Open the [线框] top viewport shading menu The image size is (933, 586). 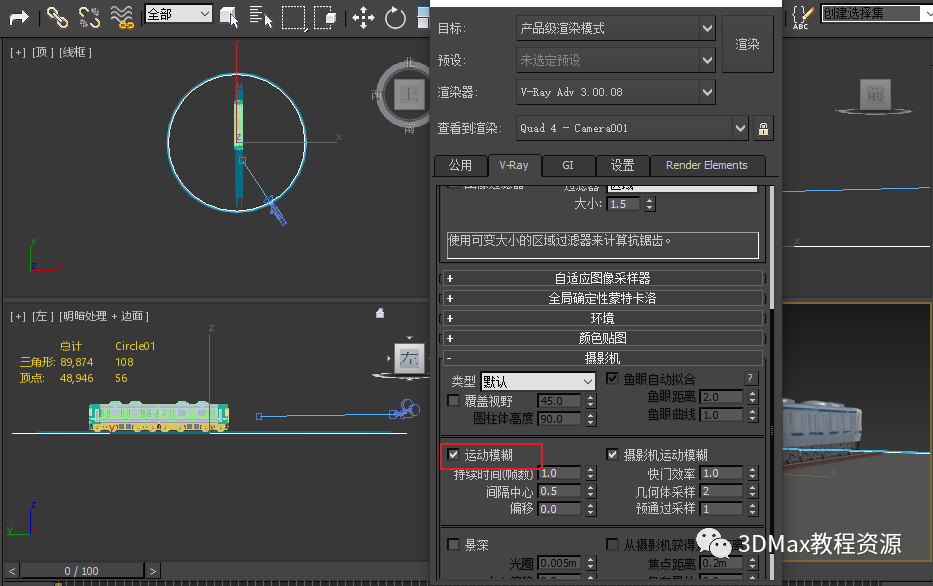(x=76, y=52)
